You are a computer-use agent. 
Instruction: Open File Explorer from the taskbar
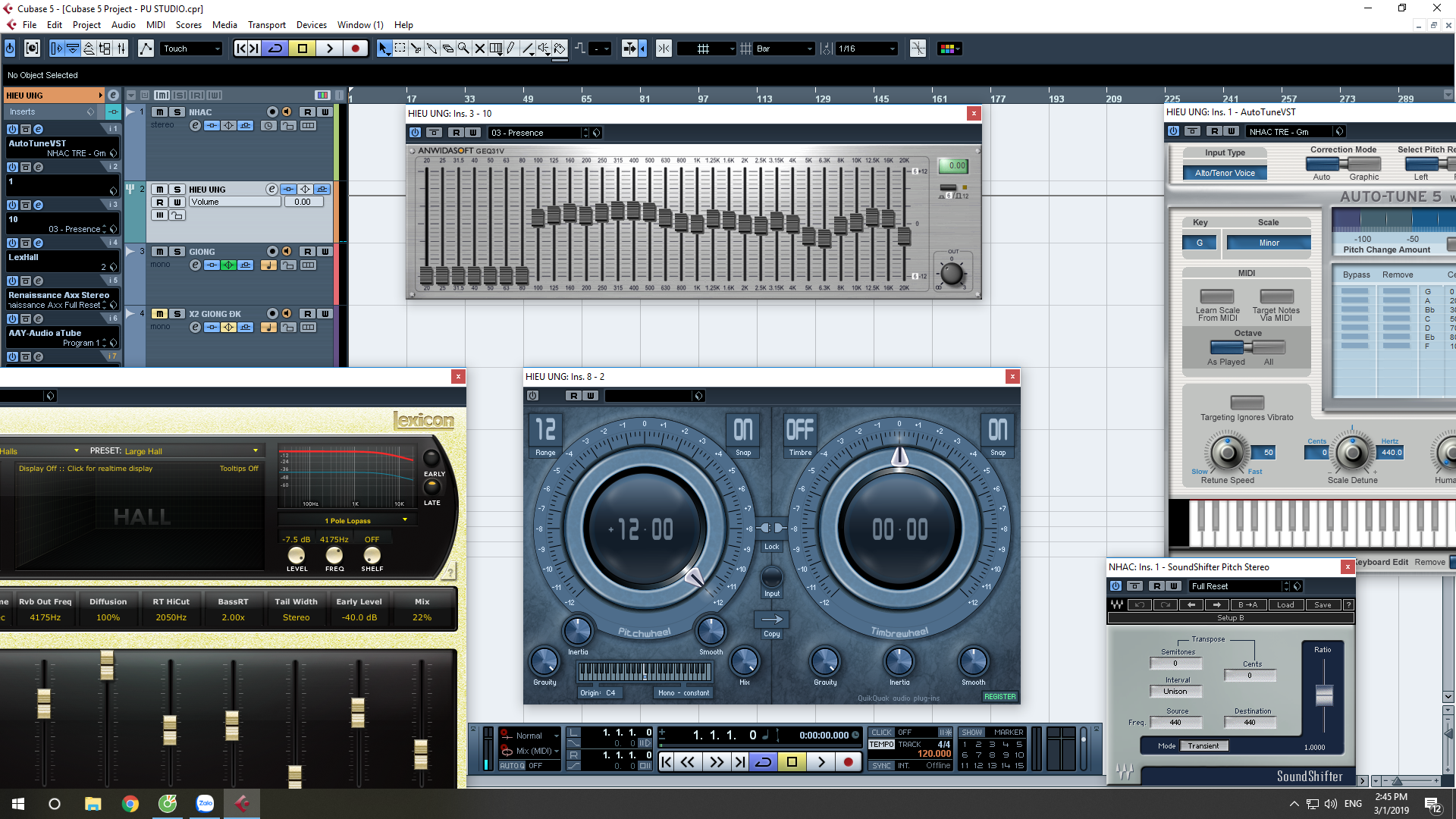pos(93,804)
